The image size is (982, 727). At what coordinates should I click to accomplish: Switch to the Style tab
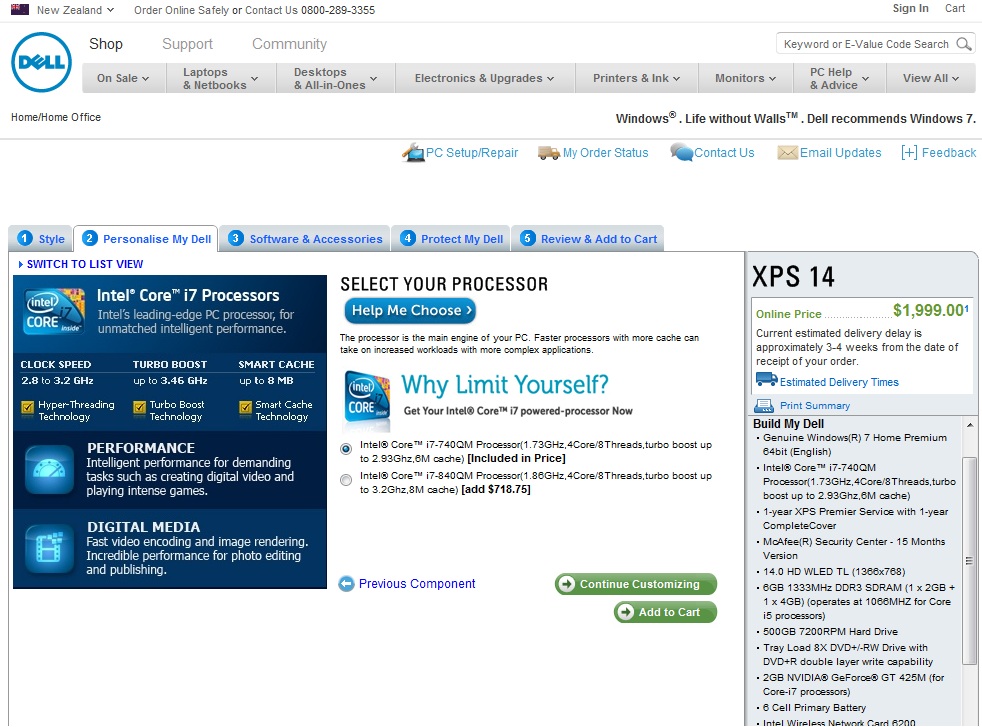41,239
